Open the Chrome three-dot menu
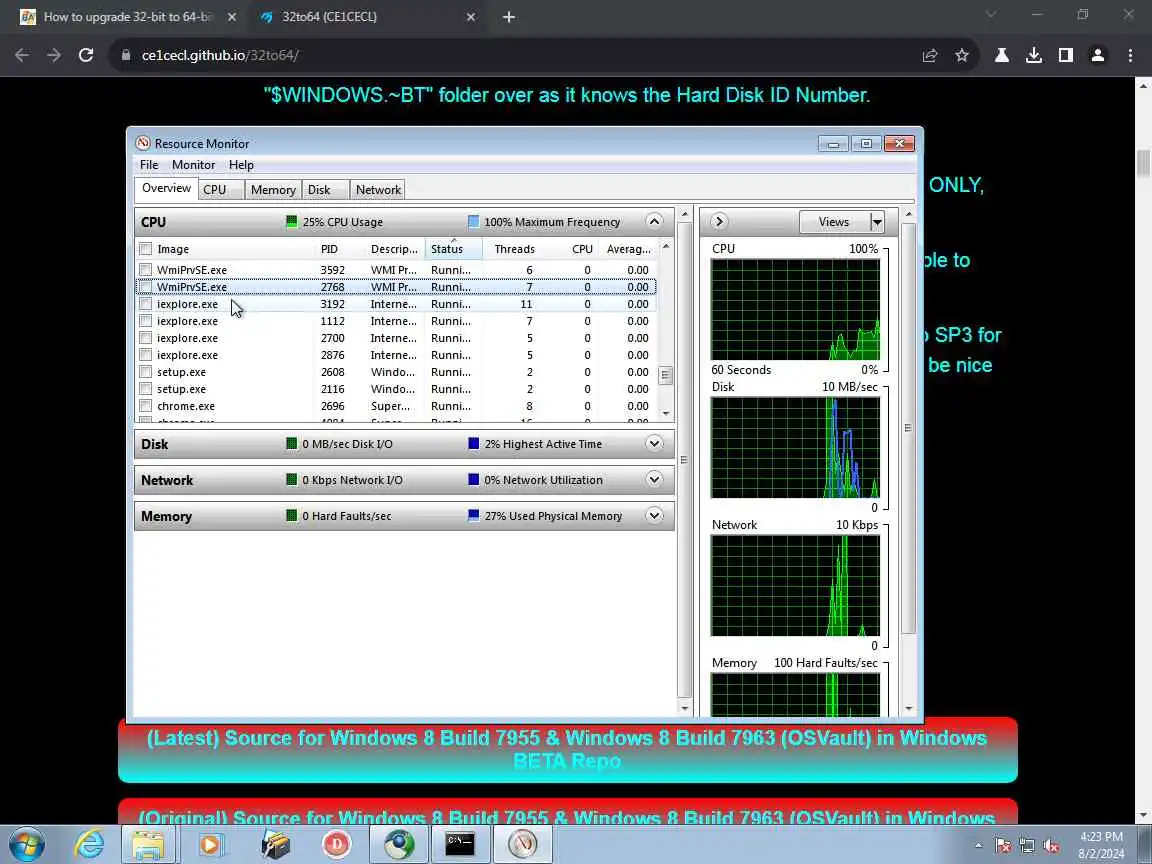1152x864 pixels. pyautogui.click(x=1130, y=55)
